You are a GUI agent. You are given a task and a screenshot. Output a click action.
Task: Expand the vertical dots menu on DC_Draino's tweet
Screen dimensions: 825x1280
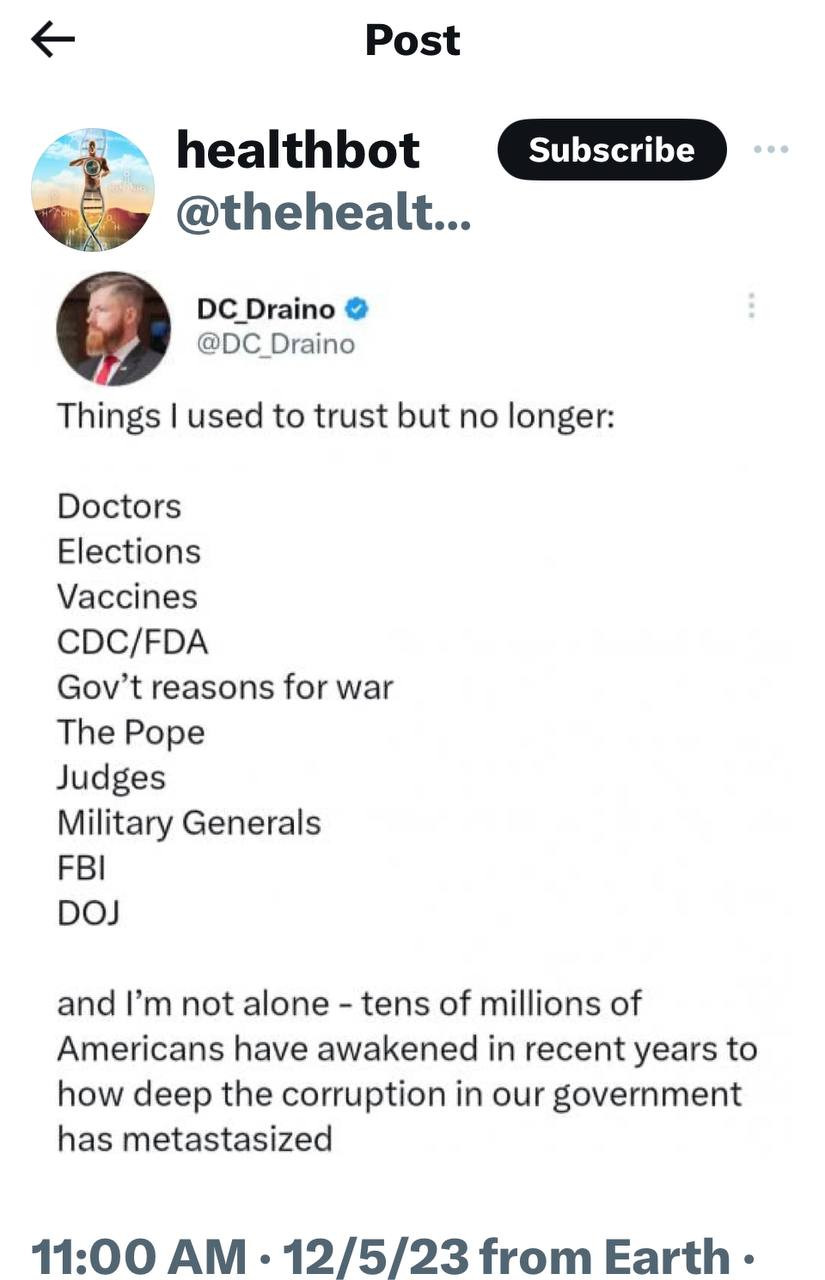(x=751, y=306)
